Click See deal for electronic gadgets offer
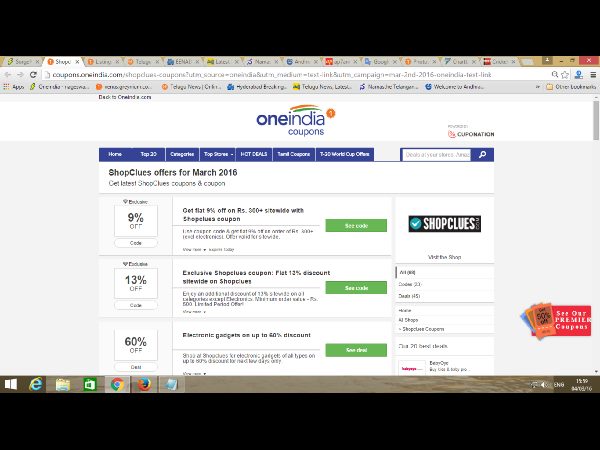 point(355,350)
